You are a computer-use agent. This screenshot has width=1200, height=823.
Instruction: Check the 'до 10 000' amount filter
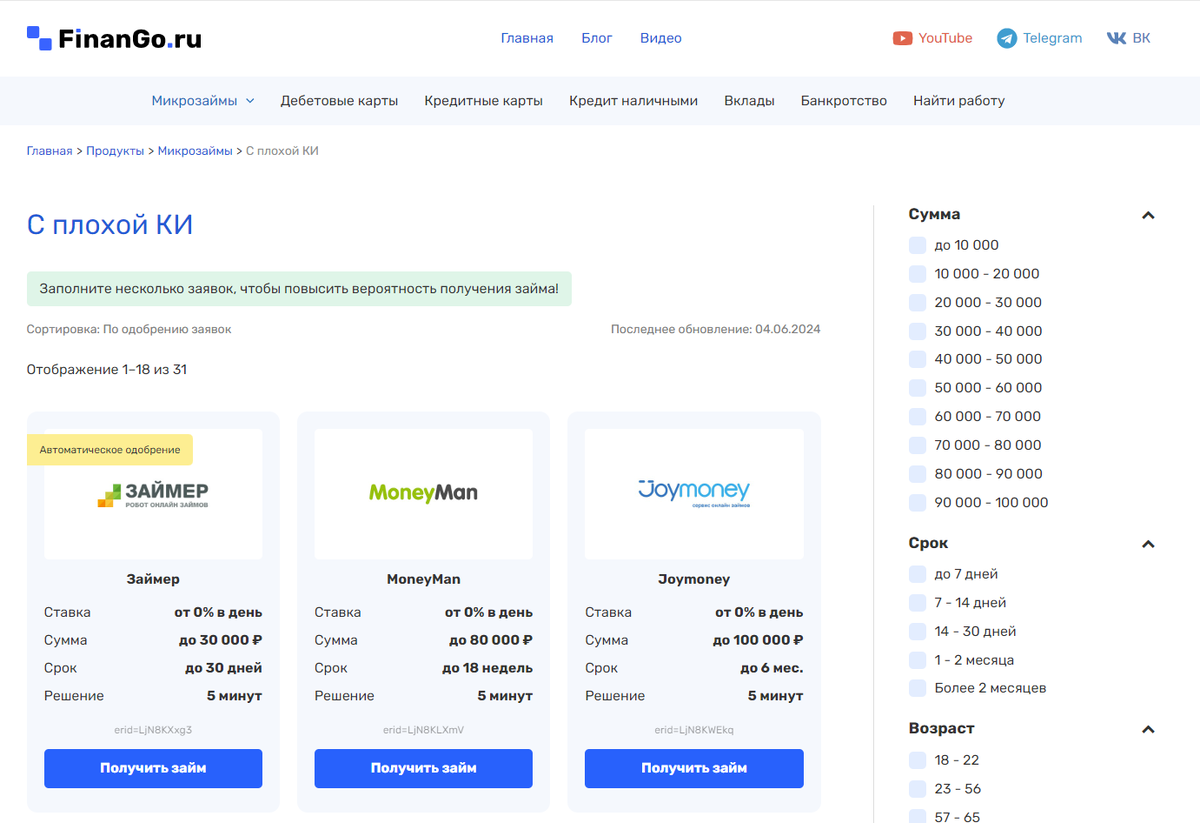pyautogui.click(x=917, y=245)
